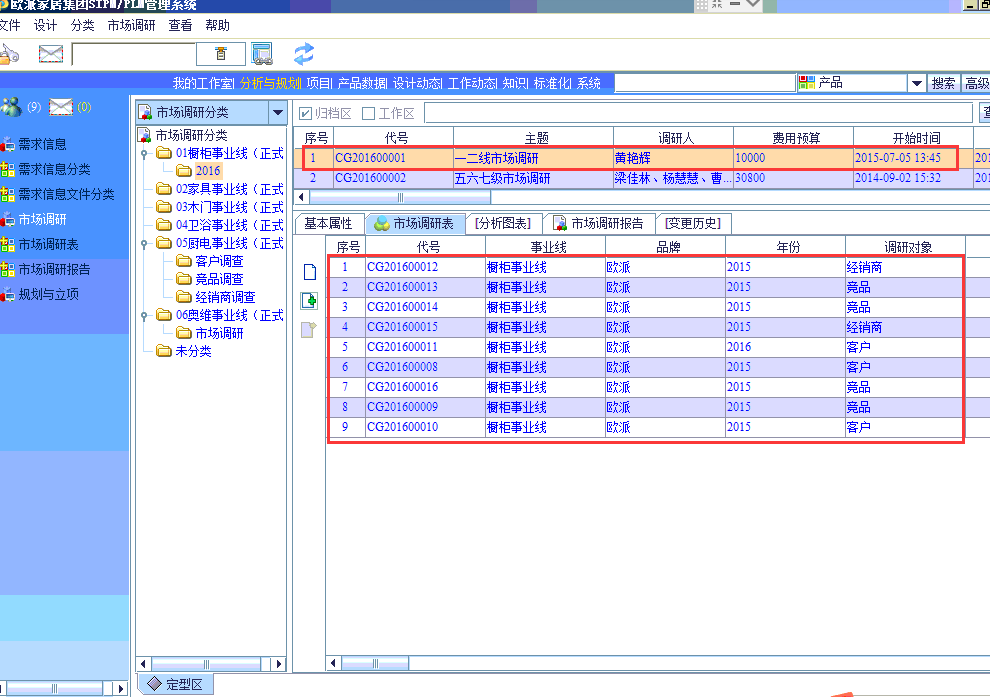Collapse the 05厨电事业线 tree node
The image size is (990, 697).
(x=145, y=243)
